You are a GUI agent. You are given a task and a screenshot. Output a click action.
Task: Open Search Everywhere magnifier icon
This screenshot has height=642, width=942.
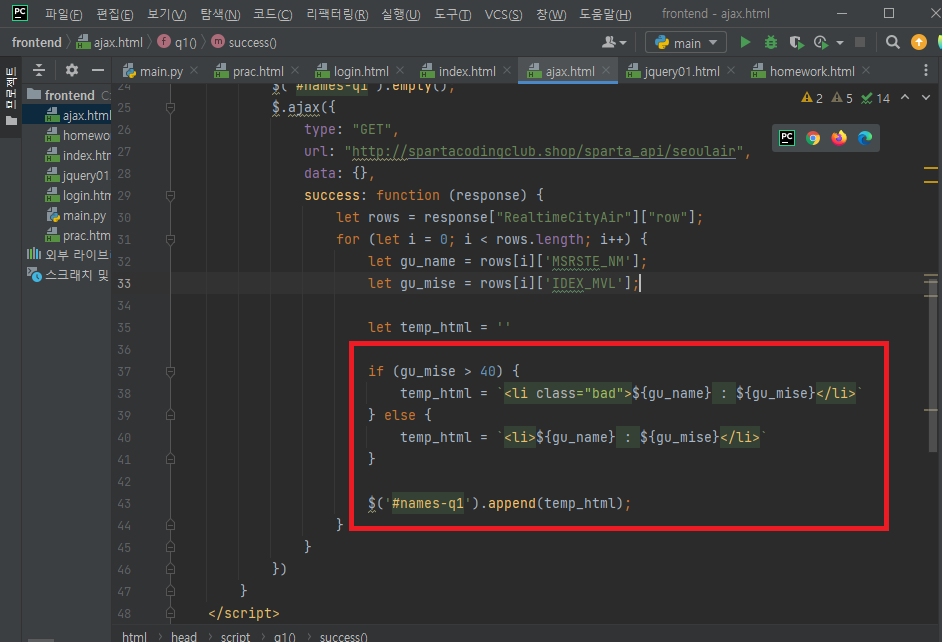893,42
